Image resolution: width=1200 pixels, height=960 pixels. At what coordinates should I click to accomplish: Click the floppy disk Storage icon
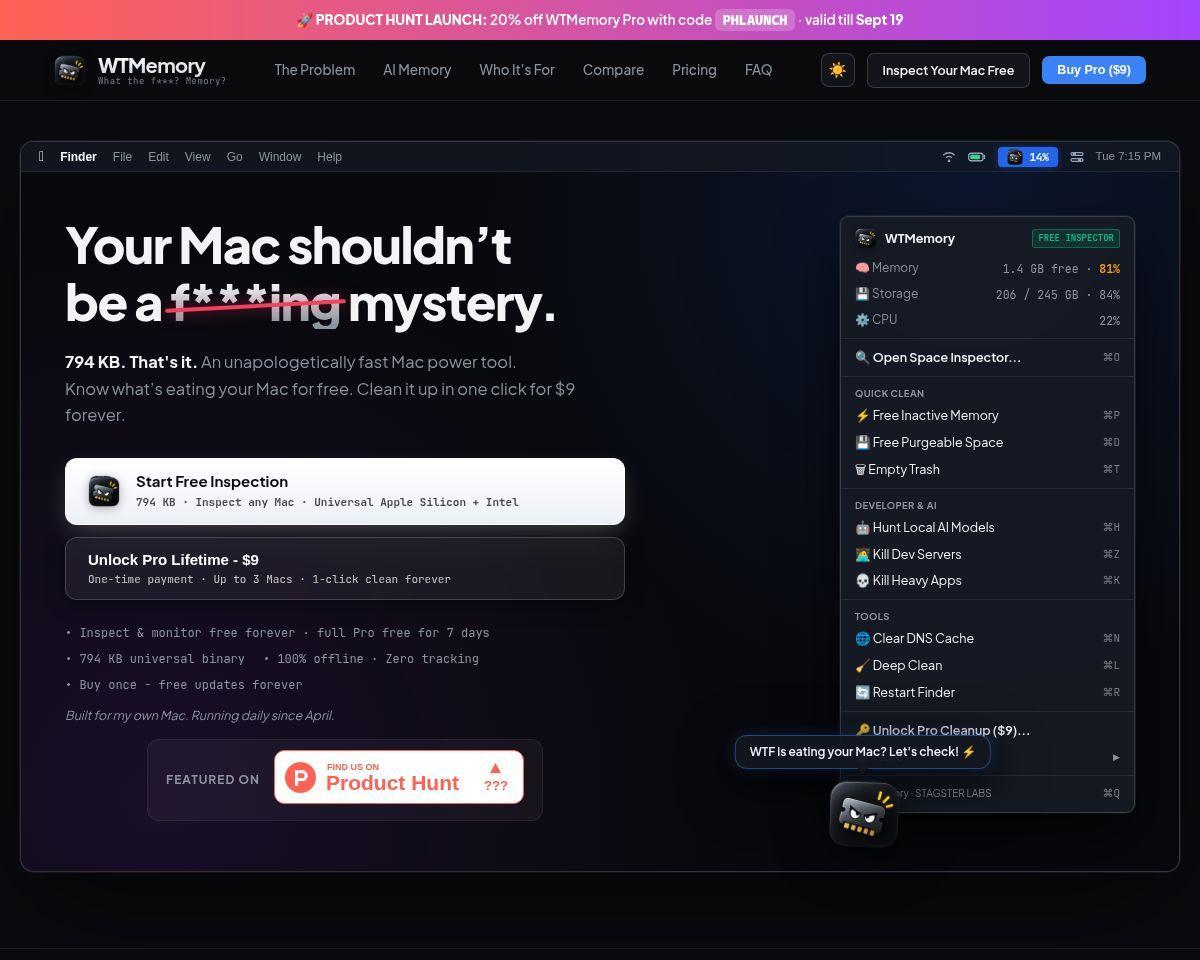pyautogui.click(x=862, y=294)
